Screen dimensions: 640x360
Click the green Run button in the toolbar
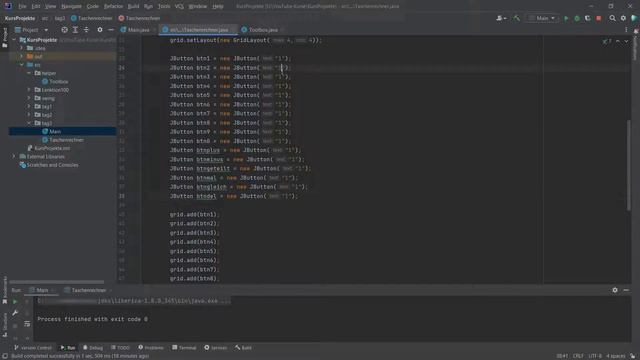click(x=566, y=18)
